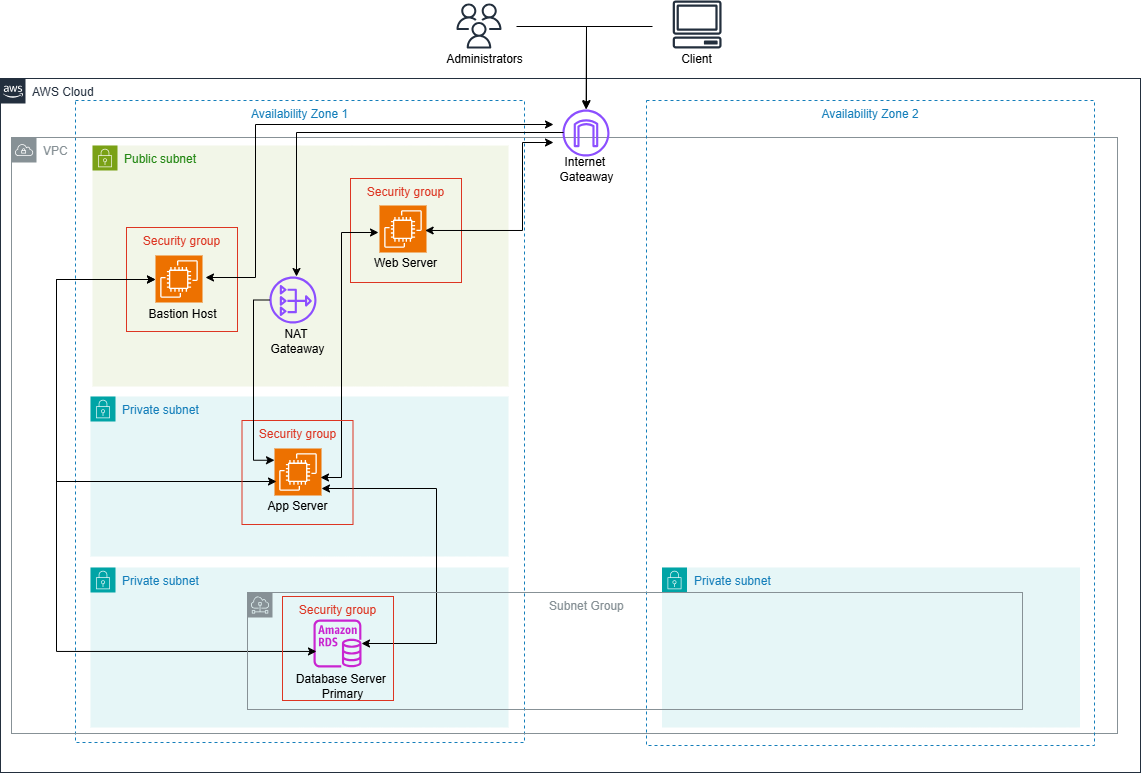Select the Client computer icon
1141x773 pixels.
(696, 25)
